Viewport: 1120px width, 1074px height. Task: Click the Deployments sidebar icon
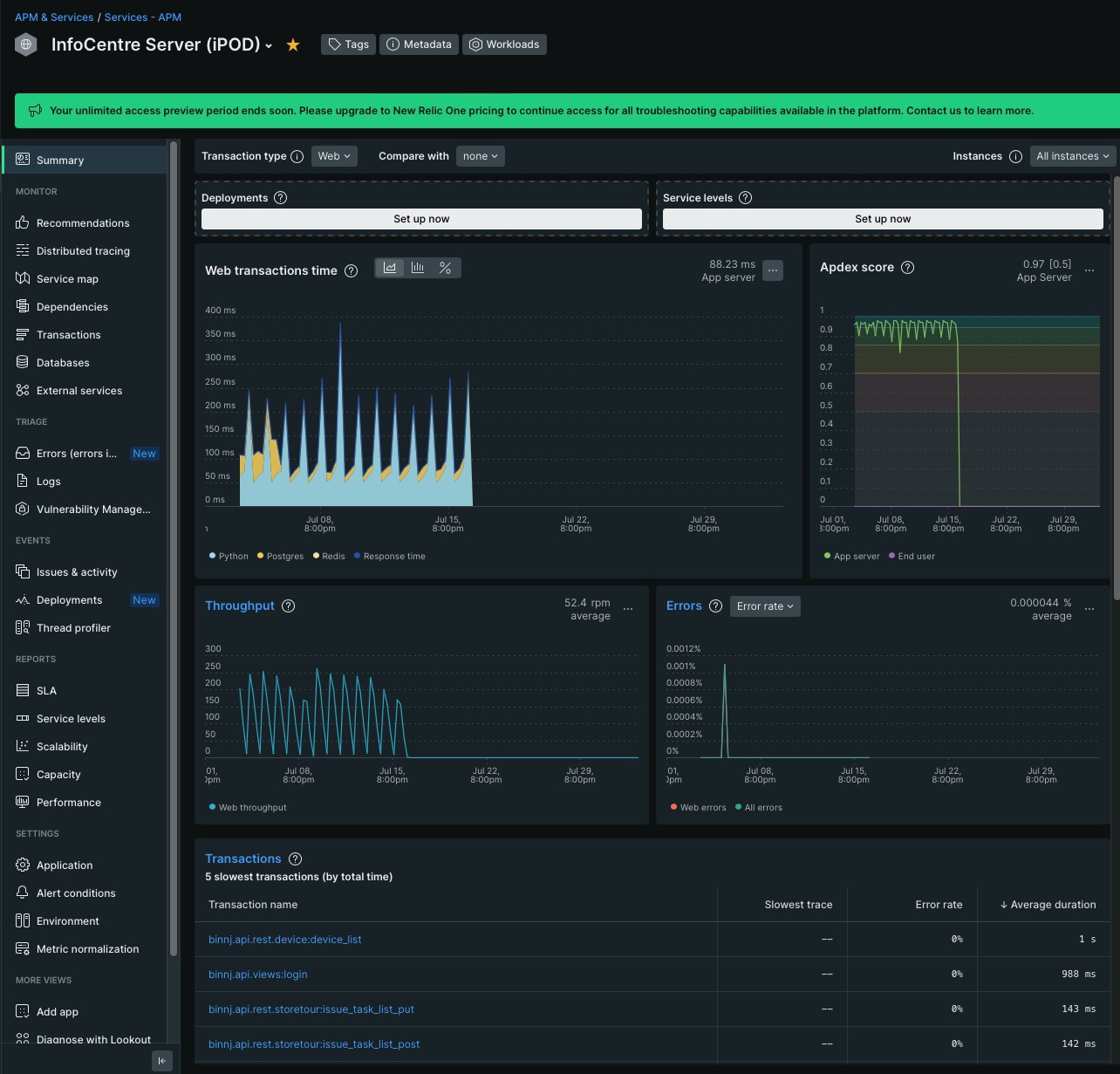23,599
